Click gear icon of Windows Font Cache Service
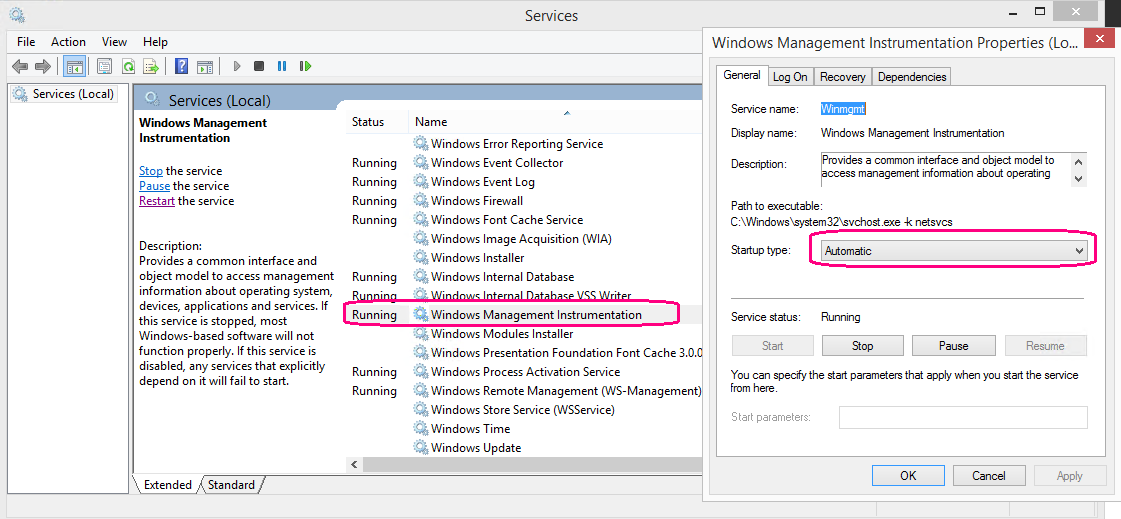This screenshot has width=1121, height=519. 420,219
